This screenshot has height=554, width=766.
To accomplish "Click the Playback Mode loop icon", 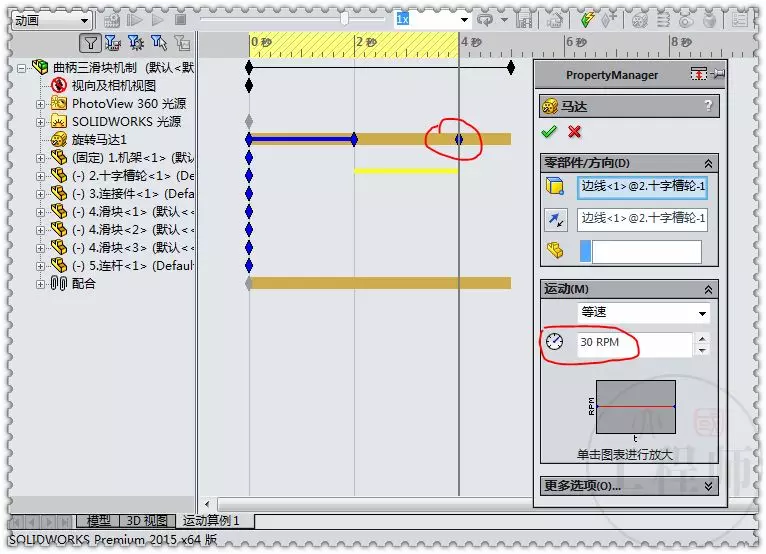I will coord(485,20).
